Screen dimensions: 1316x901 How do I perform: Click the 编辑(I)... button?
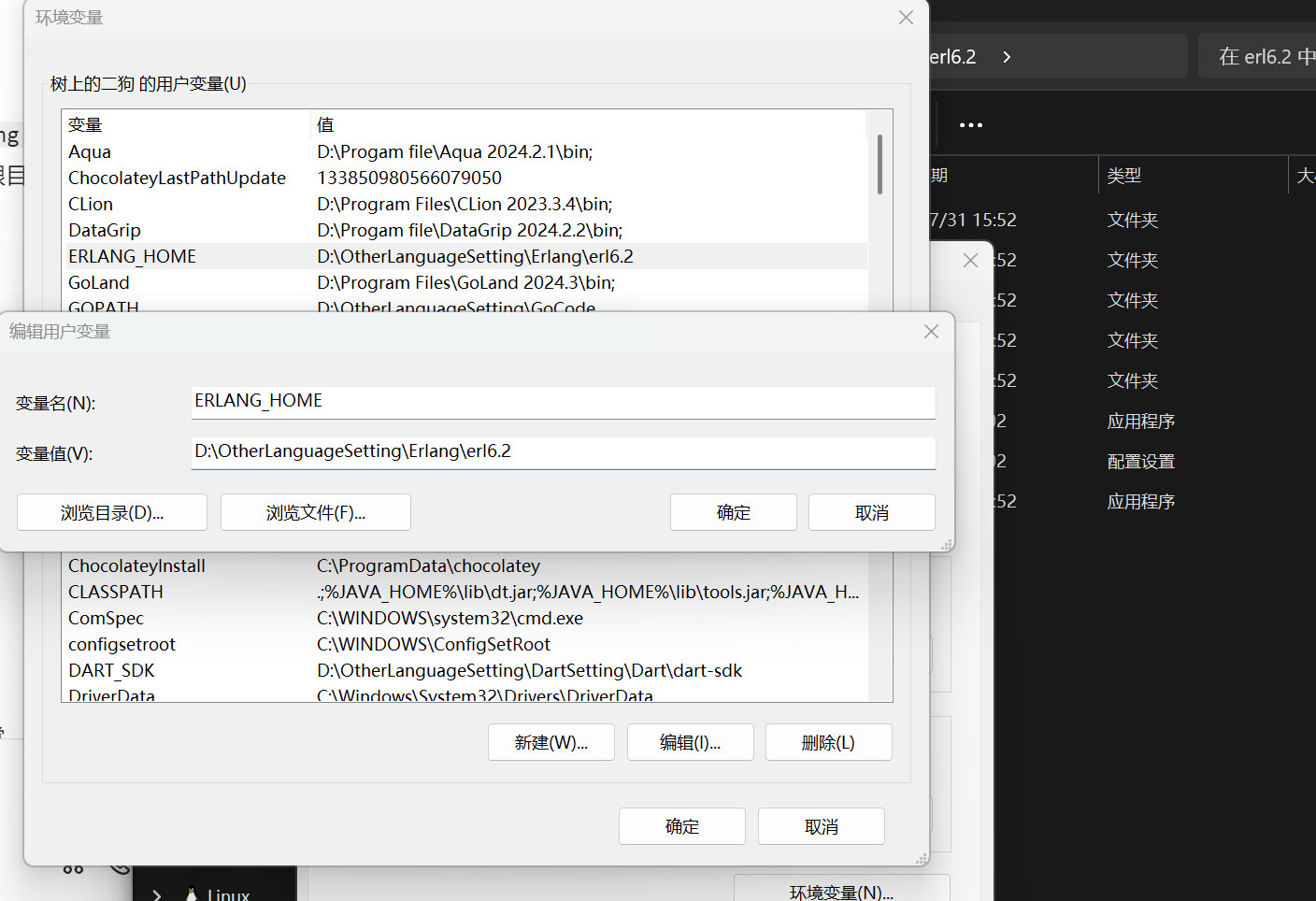point(690,742)
